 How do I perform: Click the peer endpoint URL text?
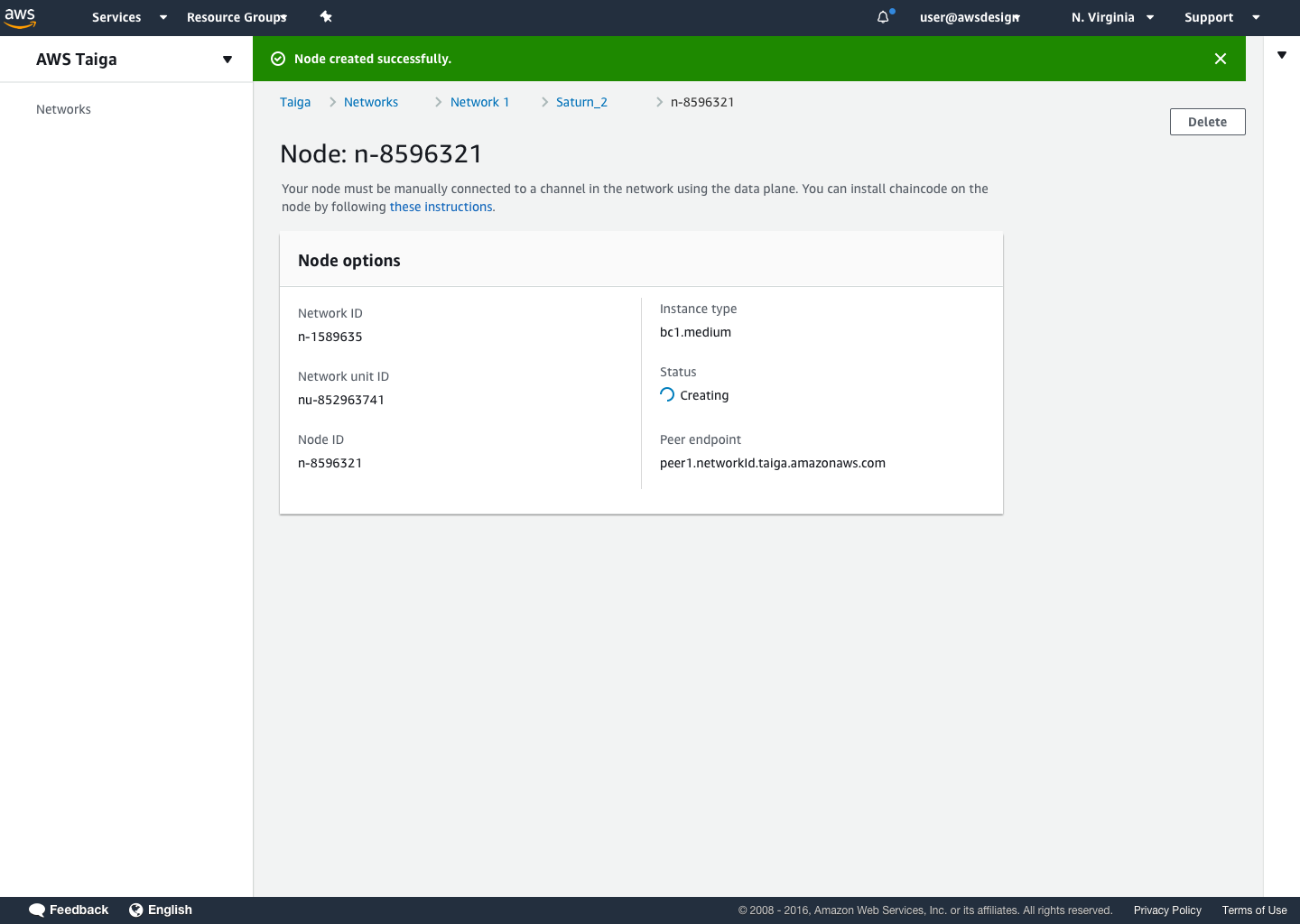pos(773,463)
